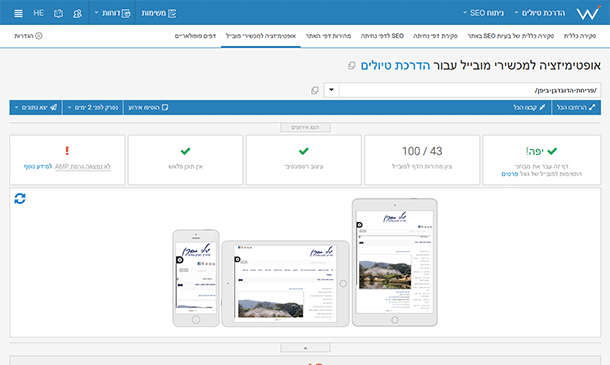Click the zoom icon on the landscape tablet preview
The height and width of the screenshot is (365, 610).
[237, 259]
